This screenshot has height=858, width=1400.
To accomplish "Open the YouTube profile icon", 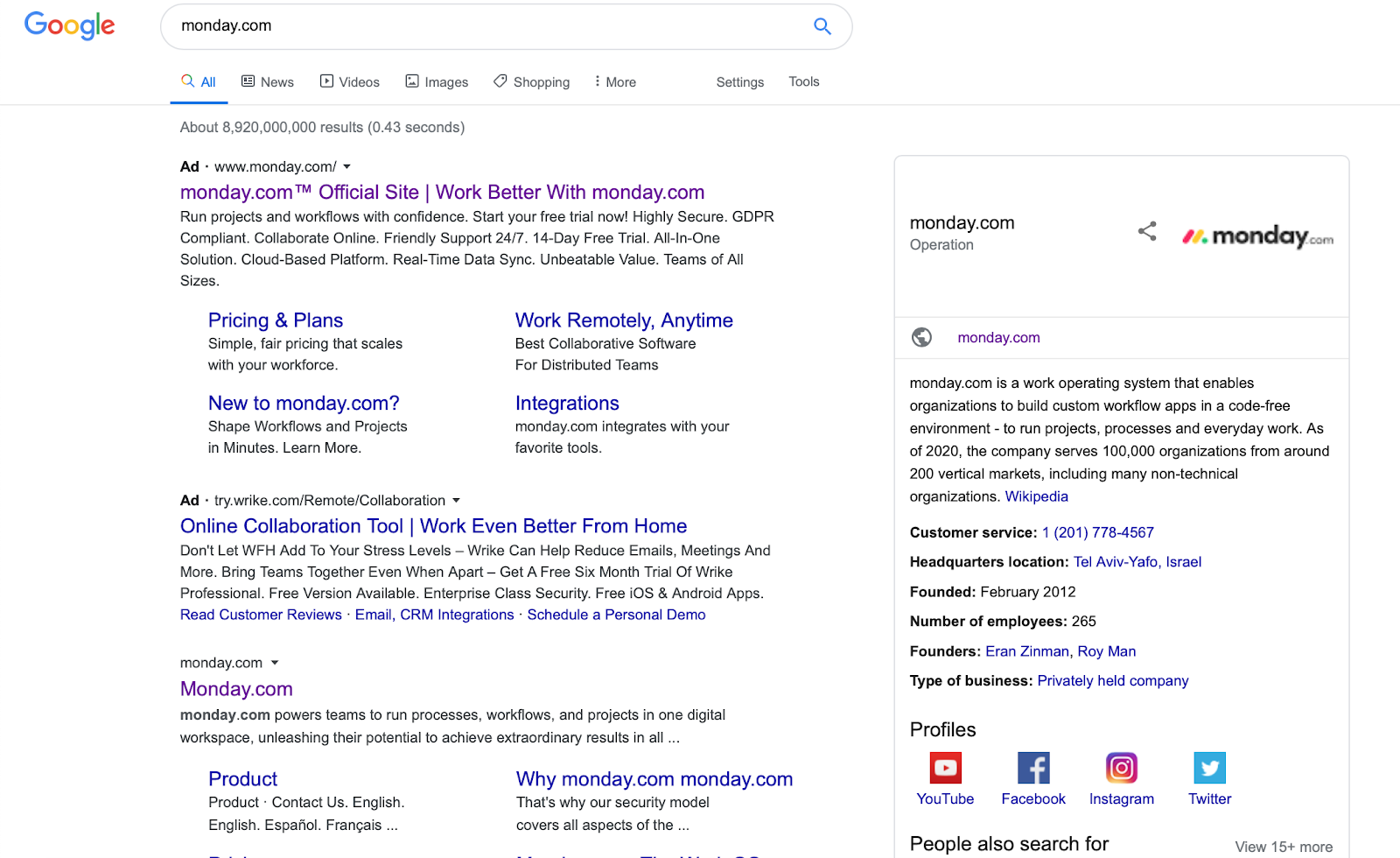I will pyautogui.click(x=945, y=768).
